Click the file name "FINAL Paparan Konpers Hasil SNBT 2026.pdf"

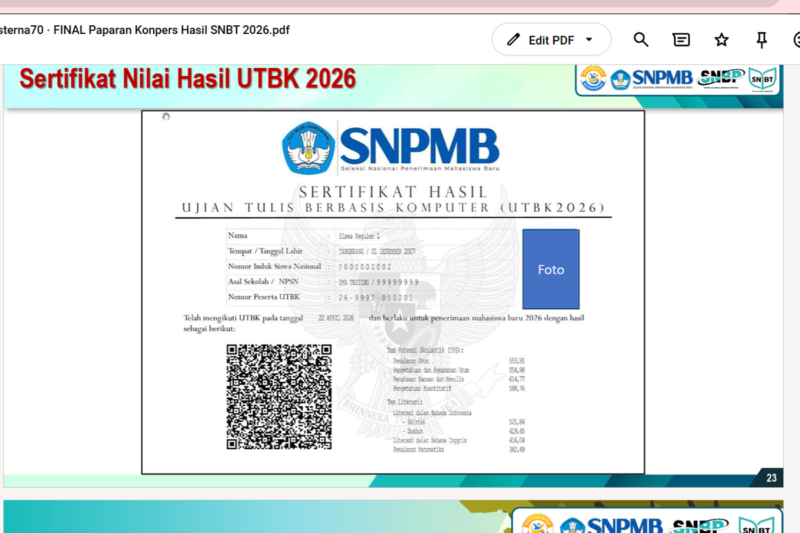point(171,30)
